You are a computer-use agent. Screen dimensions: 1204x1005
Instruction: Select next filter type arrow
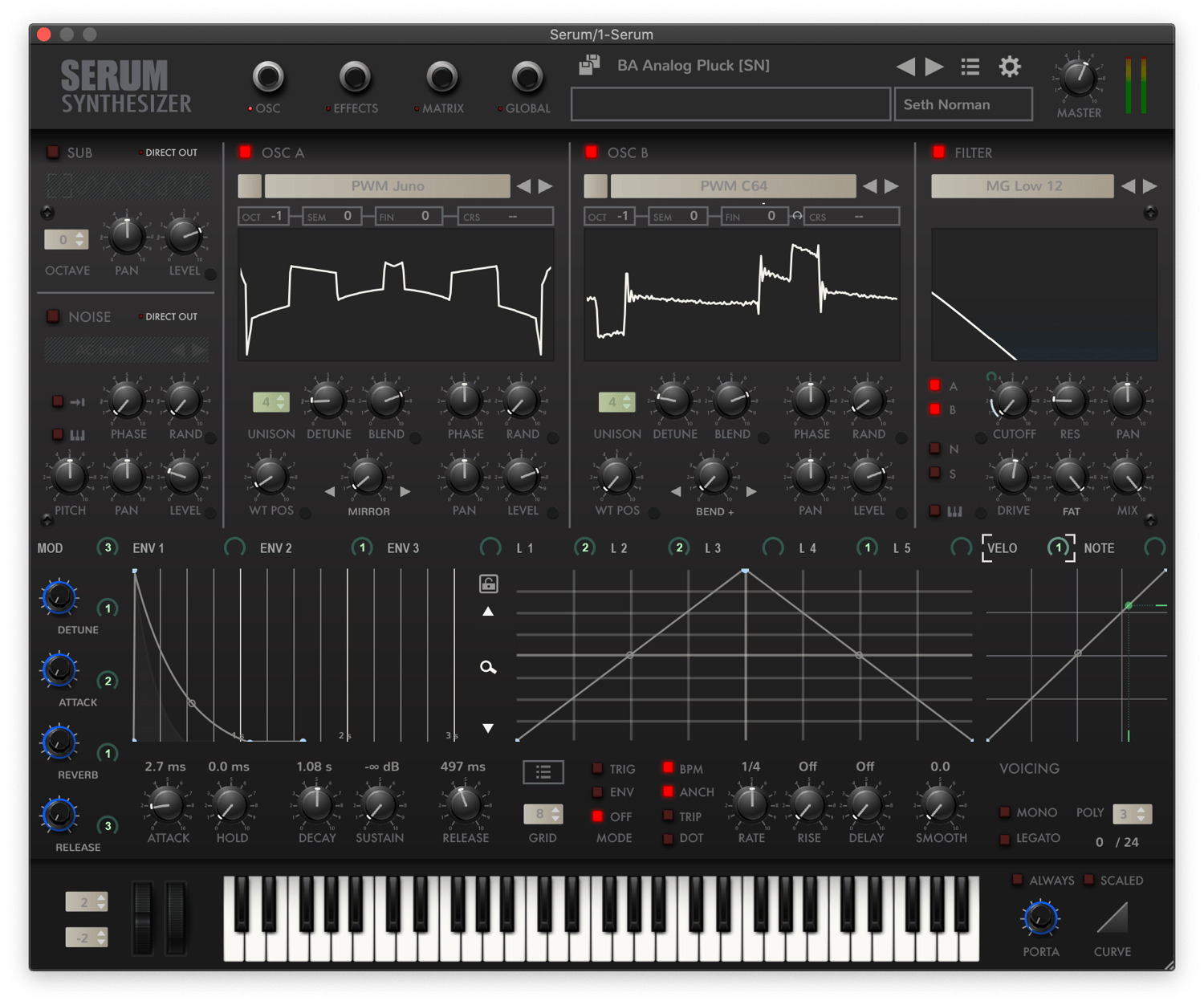1150,186
